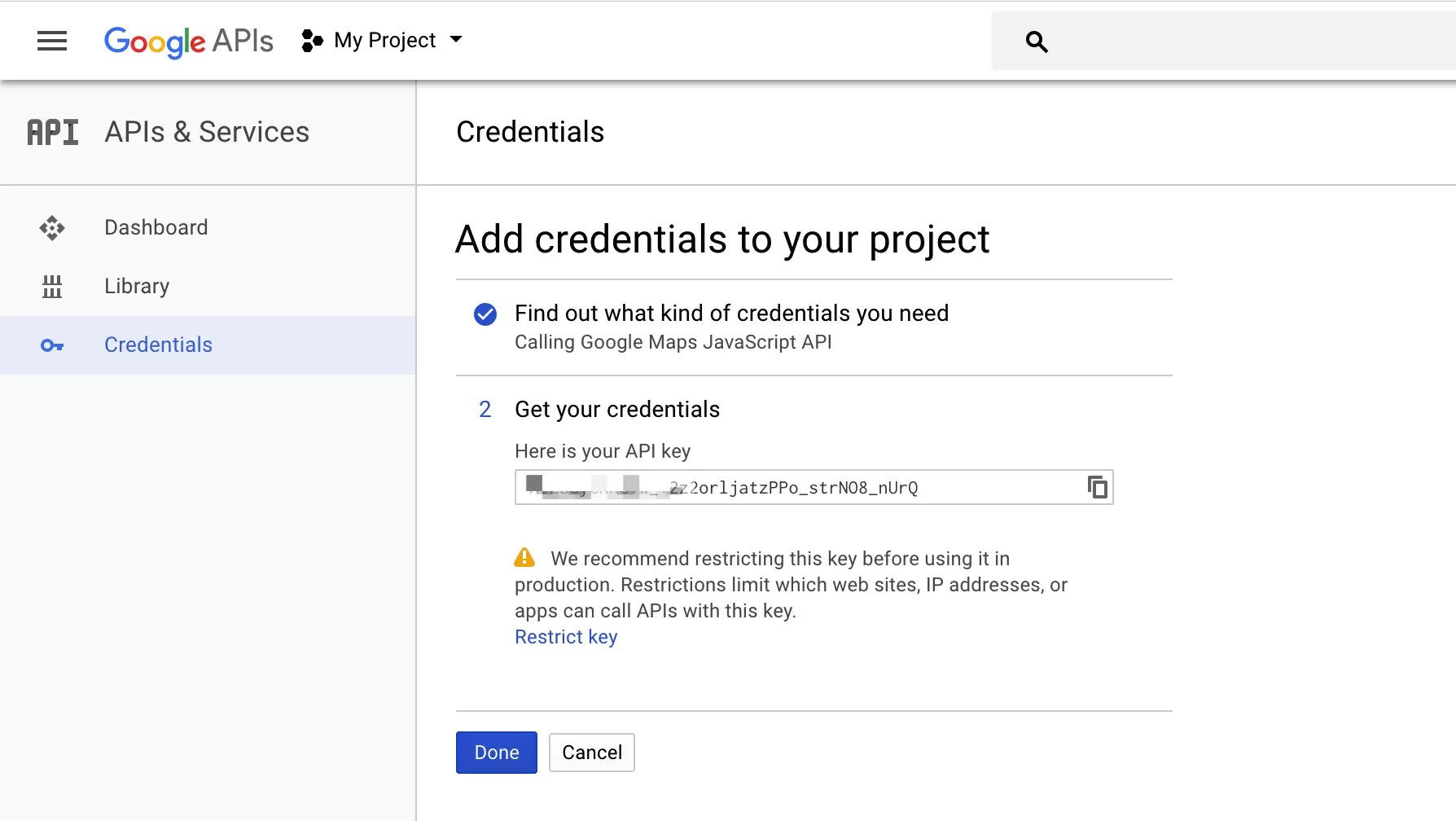Expand the project selector chevron
1456x821 pixels.
pos(457,40)
